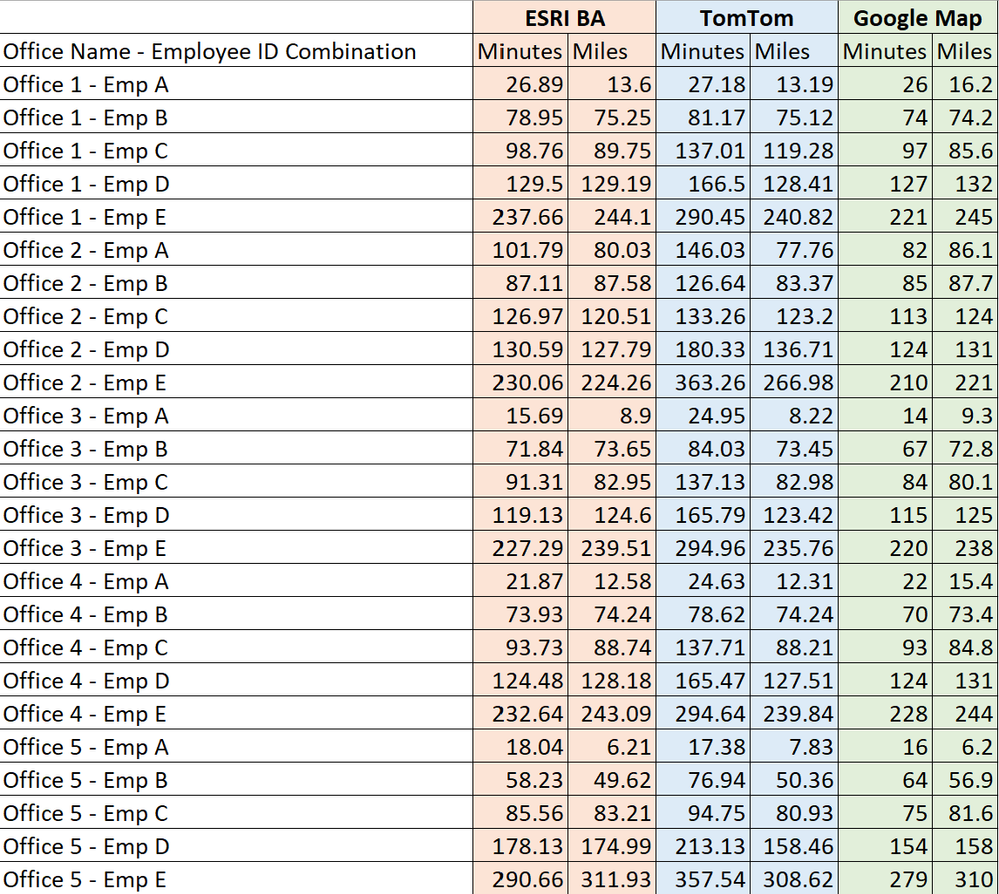
Task: Click the Office 5 - Emp E row label
Action: pos(85,879)
